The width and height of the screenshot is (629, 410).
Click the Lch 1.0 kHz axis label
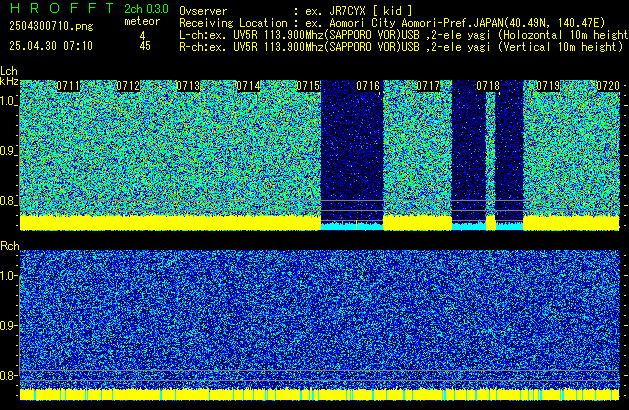tap(8, 101)
